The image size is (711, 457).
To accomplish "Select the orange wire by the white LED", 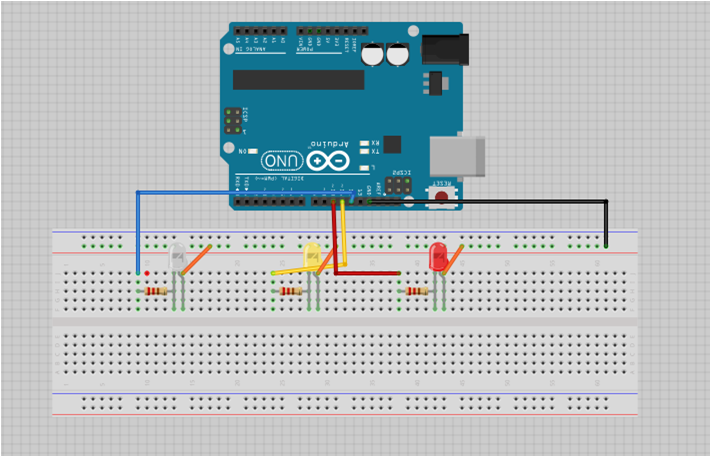I will (x=199, y=258).
